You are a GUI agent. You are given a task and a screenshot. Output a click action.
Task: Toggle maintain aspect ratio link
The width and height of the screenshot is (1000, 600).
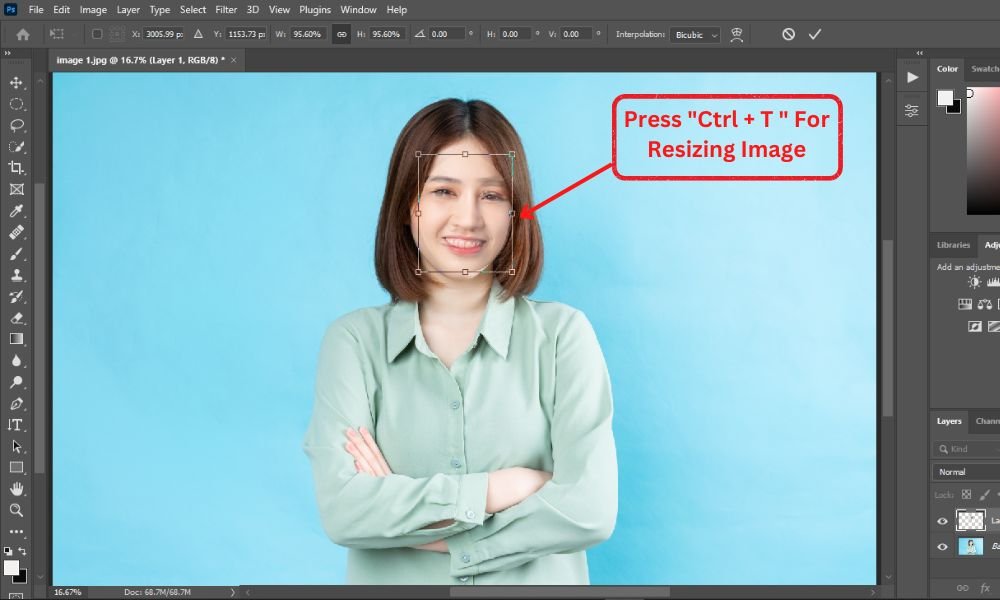tap(342, 34)
